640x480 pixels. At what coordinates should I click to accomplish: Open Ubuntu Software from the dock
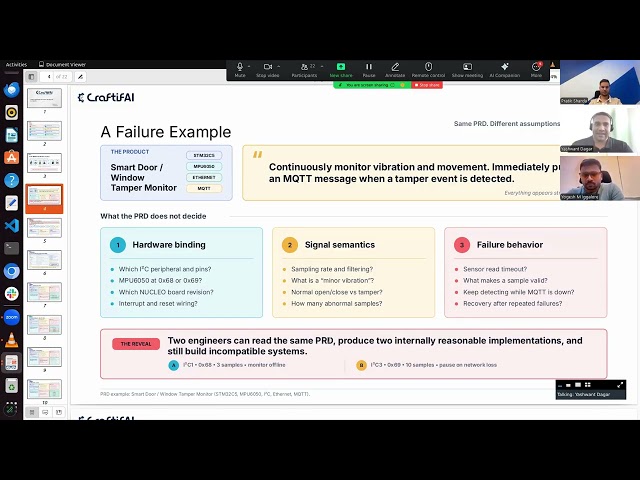tap(11, 158)
